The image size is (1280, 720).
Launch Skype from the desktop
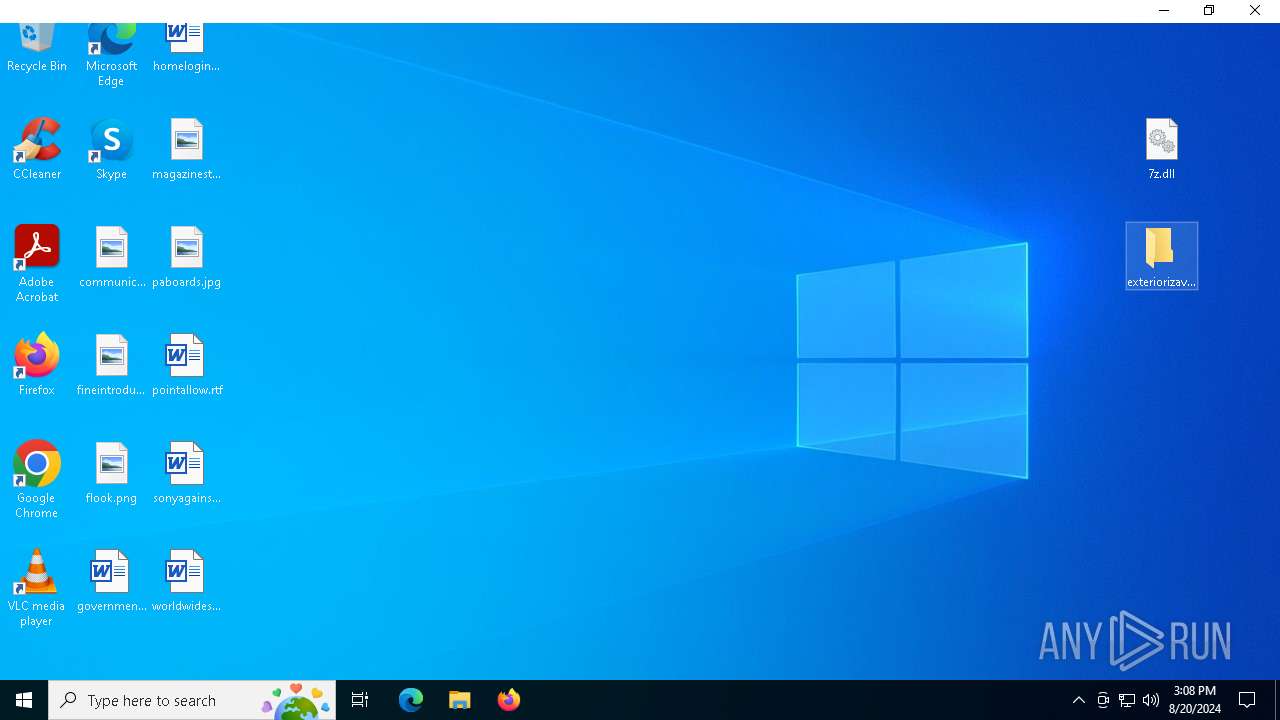[x=111, y=149]
